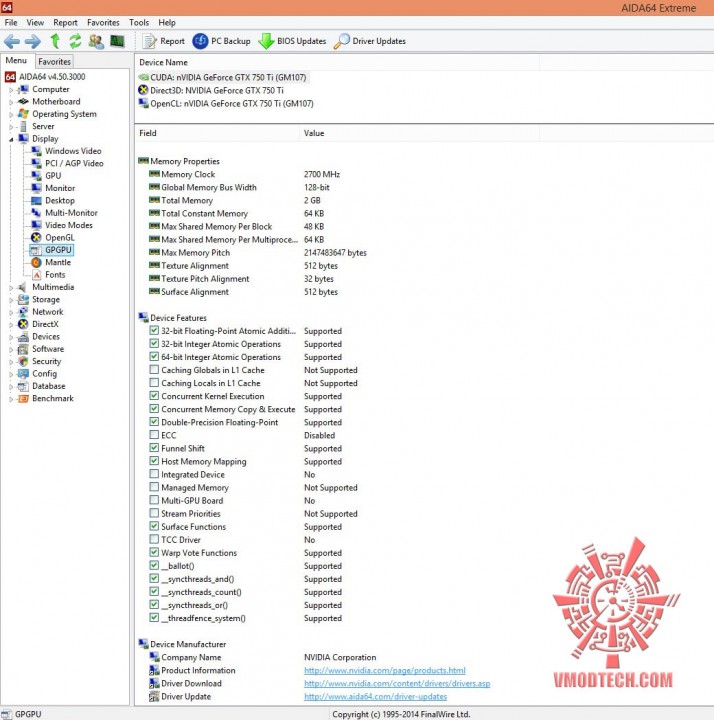Open the Report menu
Screen dimensions: 714x720
(65, 22)
